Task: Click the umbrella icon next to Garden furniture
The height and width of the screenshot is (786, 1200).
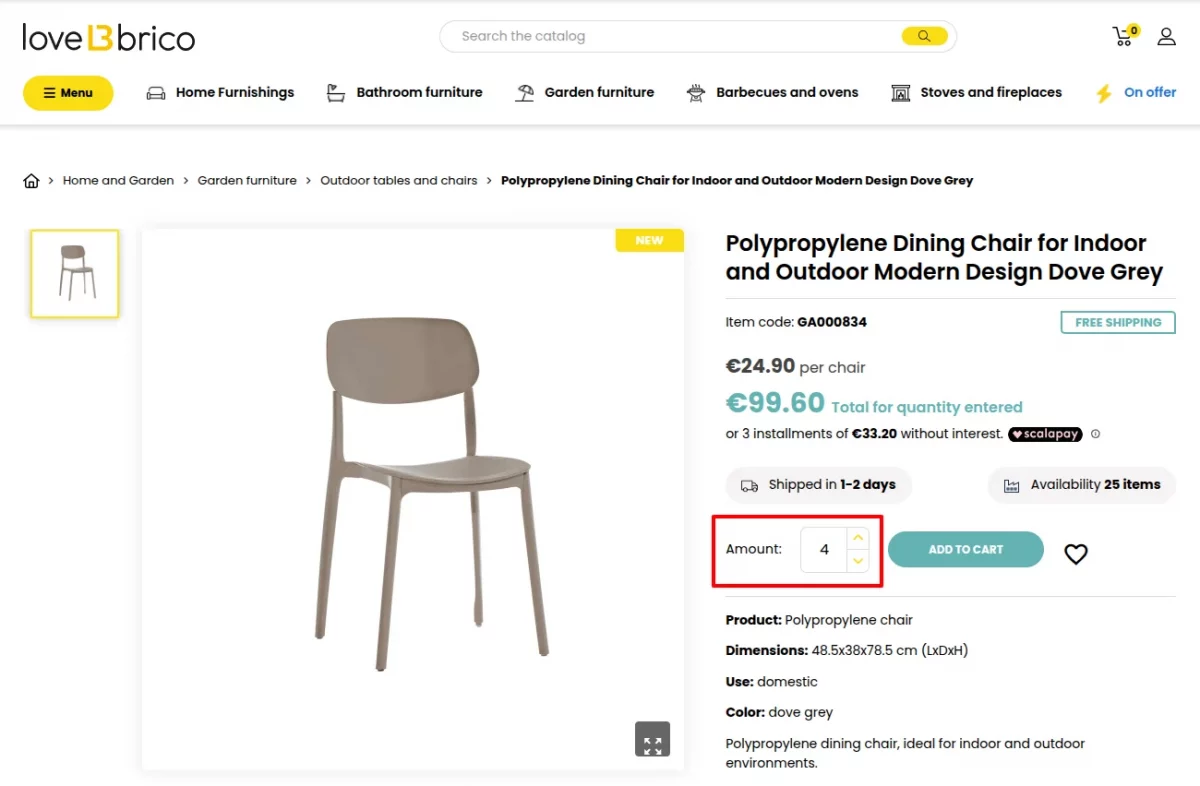Action: (522, 92)
